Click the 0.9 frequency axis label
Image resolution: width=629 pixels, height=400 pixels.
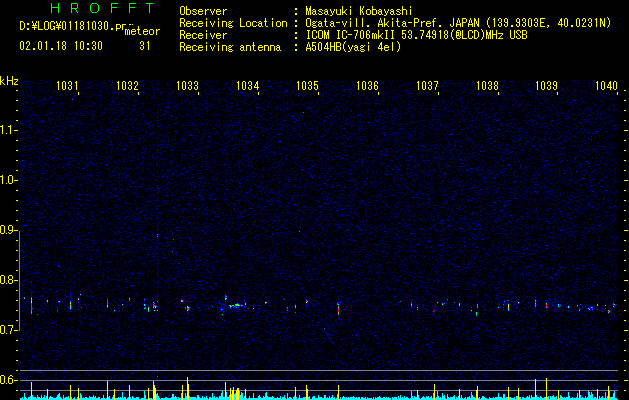click(x=9, y=230)
